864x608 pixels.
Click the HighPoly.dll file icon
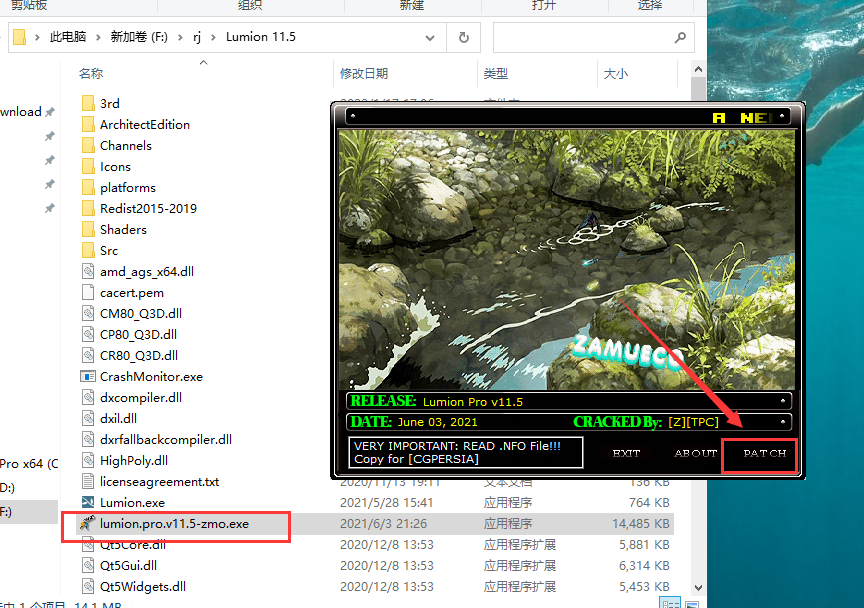pyautogui.click(x=88, y=460)
